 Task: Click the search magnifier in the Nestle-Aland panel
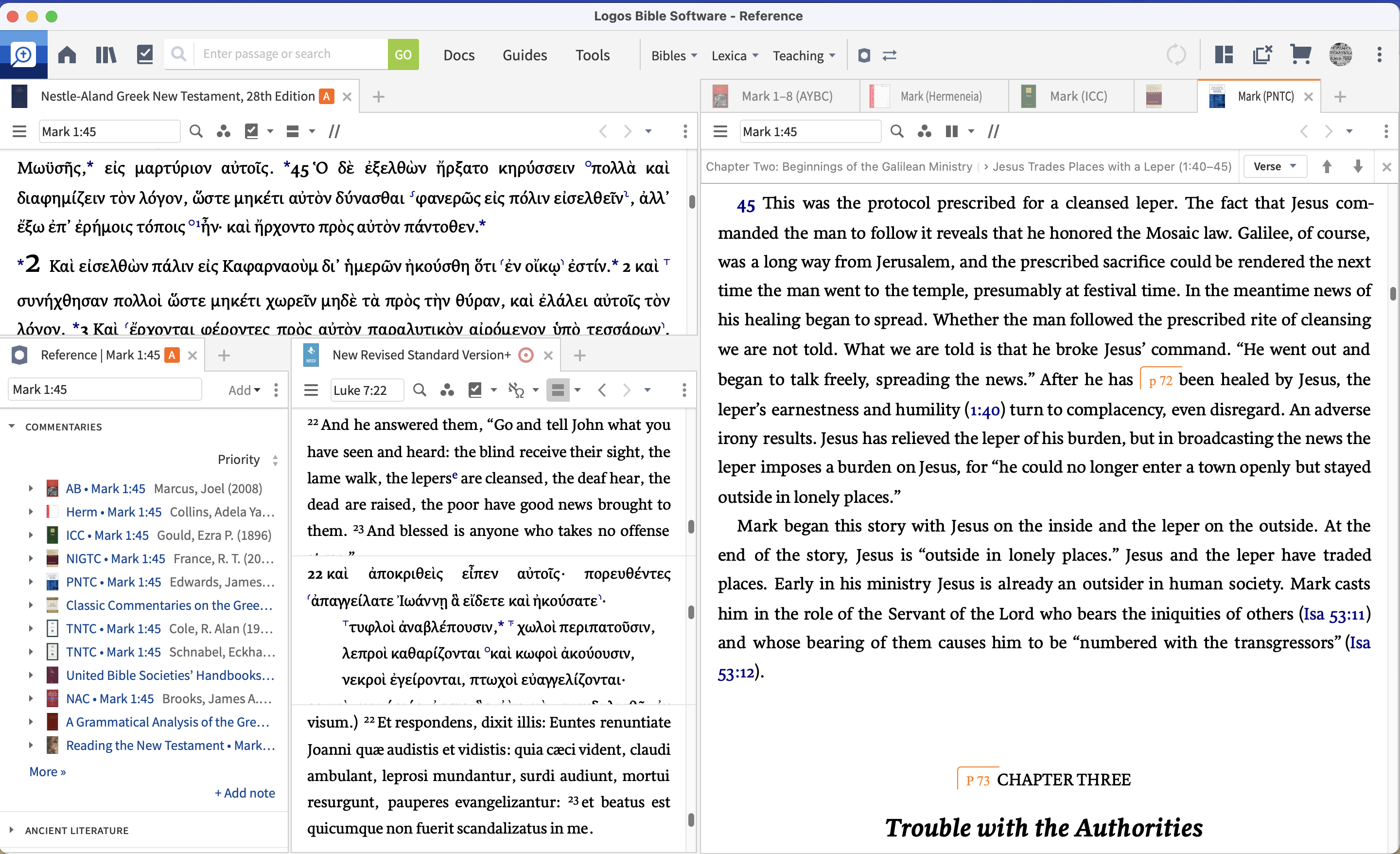tap(196, 131)
